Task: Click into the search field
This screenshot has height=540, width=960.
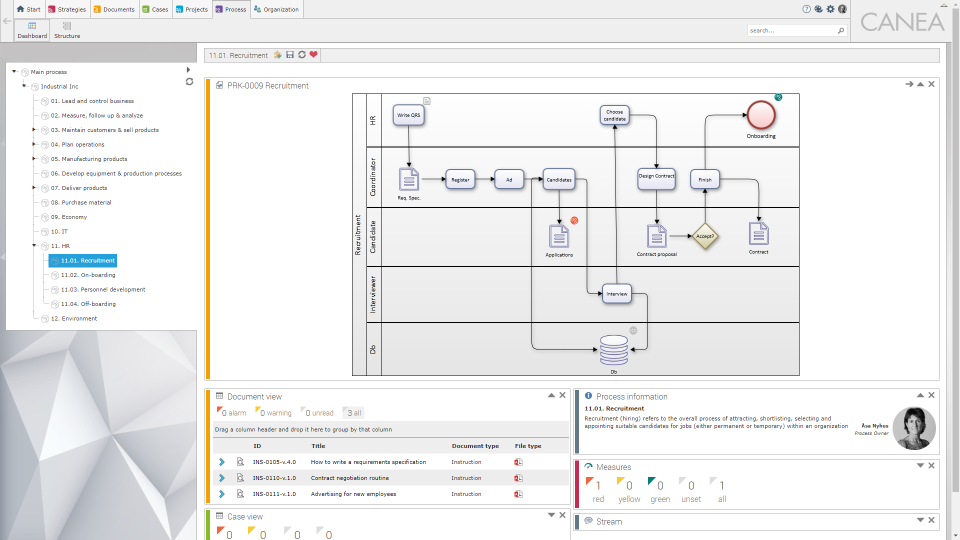Action: [792, 30]
